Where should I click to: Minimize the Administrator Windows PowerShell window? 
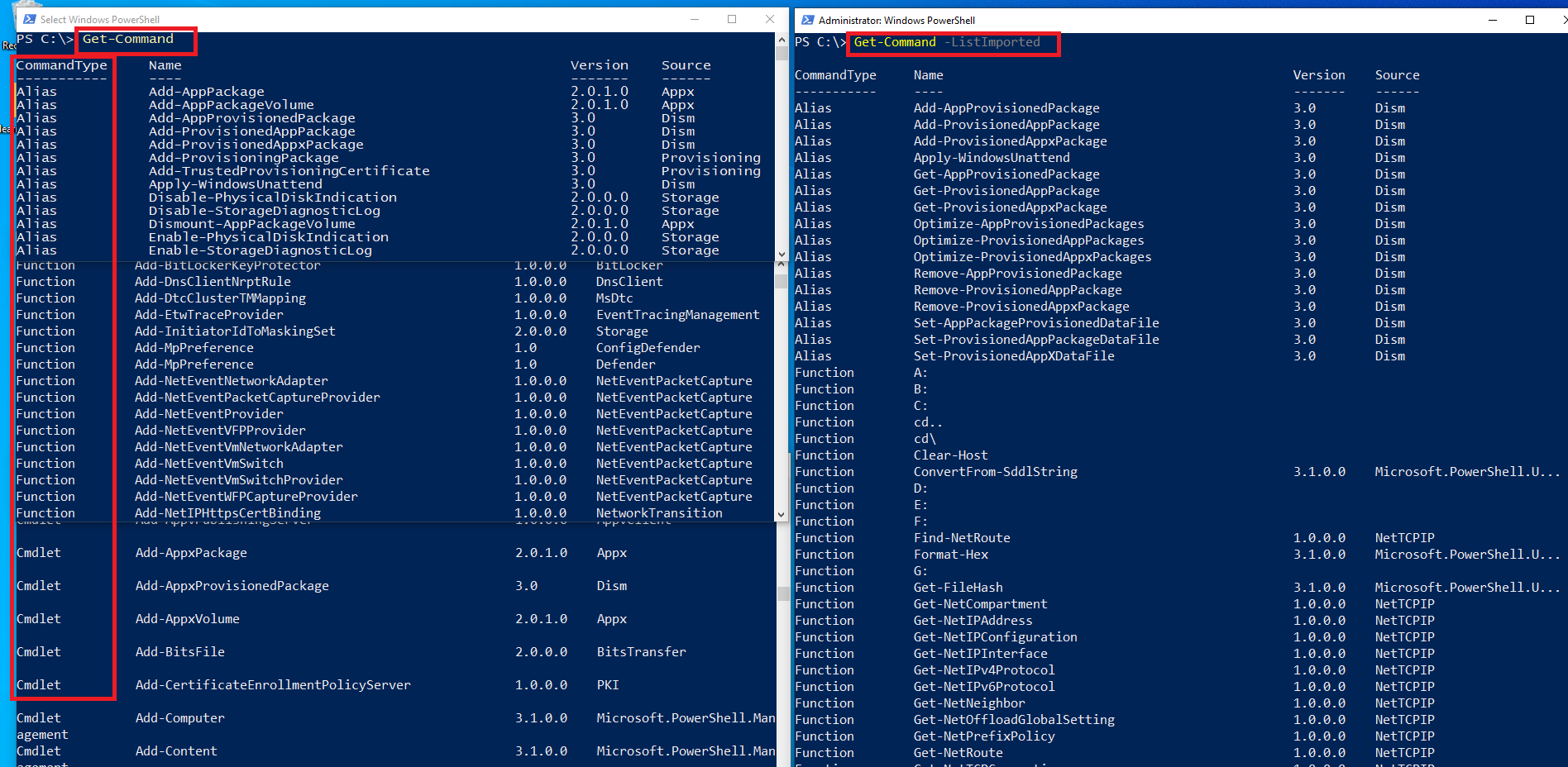pyautogui.click(x=1494, y=20)
